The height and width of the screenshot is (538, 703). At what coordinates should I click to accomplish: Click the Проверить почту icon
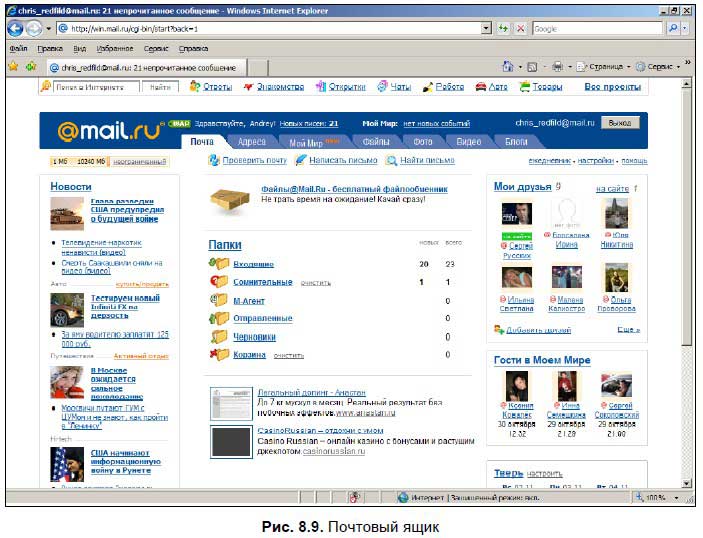click(214, 160)
